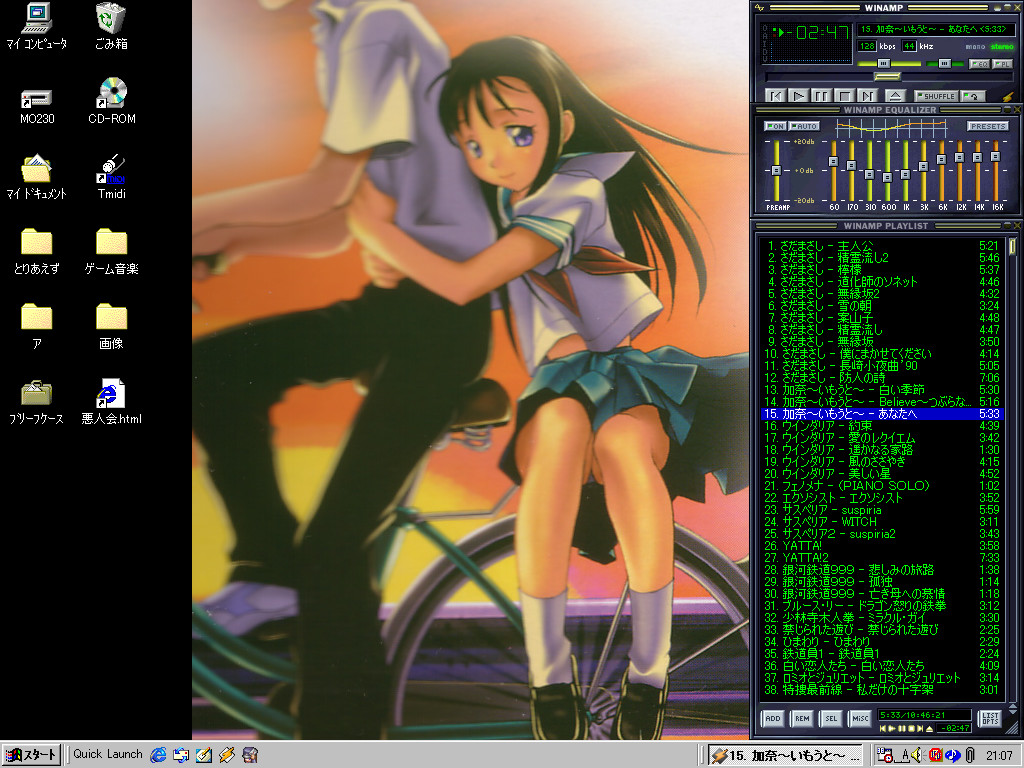Screen dimensions: 1024x768
Task: Select playlist track 26. YATTA!
Action: pyautogui.click(x=881, y=545)
